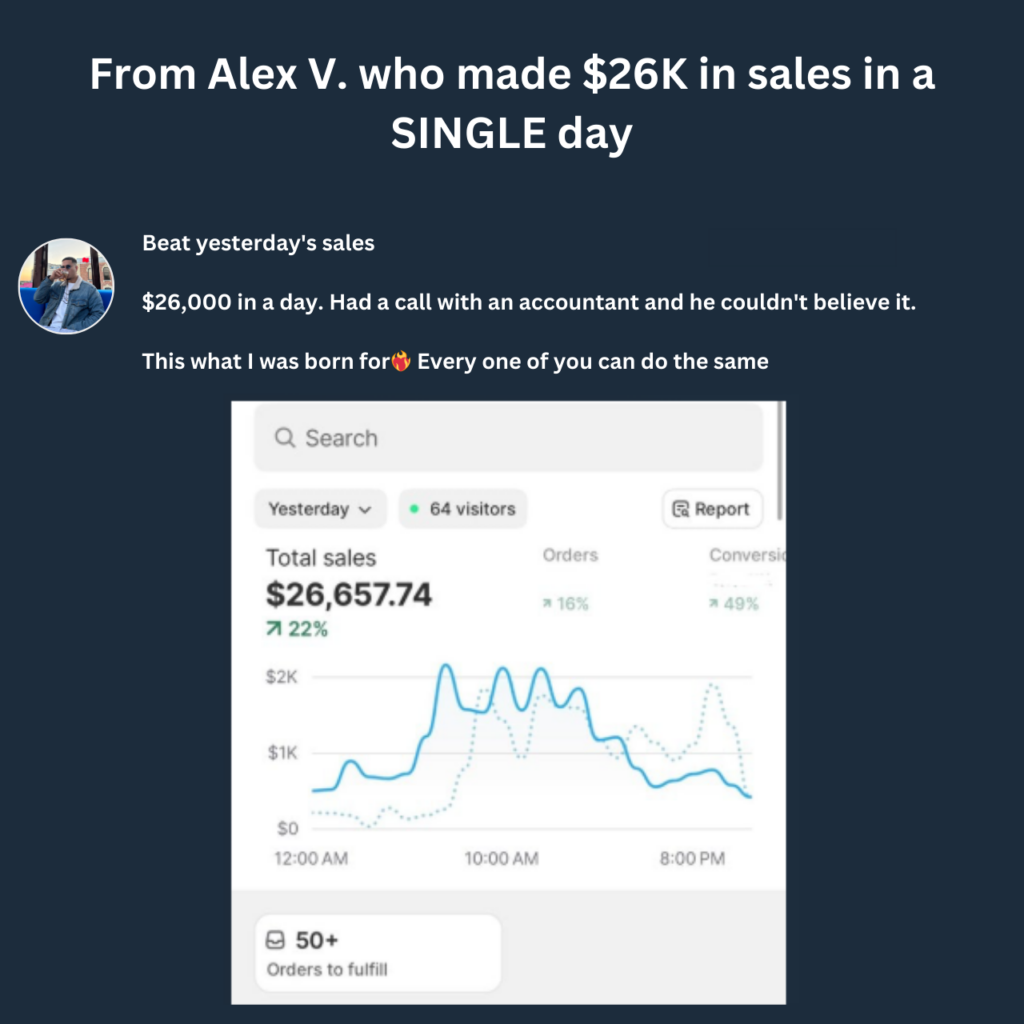Select the Total sales metric tab

coord(320,558)
